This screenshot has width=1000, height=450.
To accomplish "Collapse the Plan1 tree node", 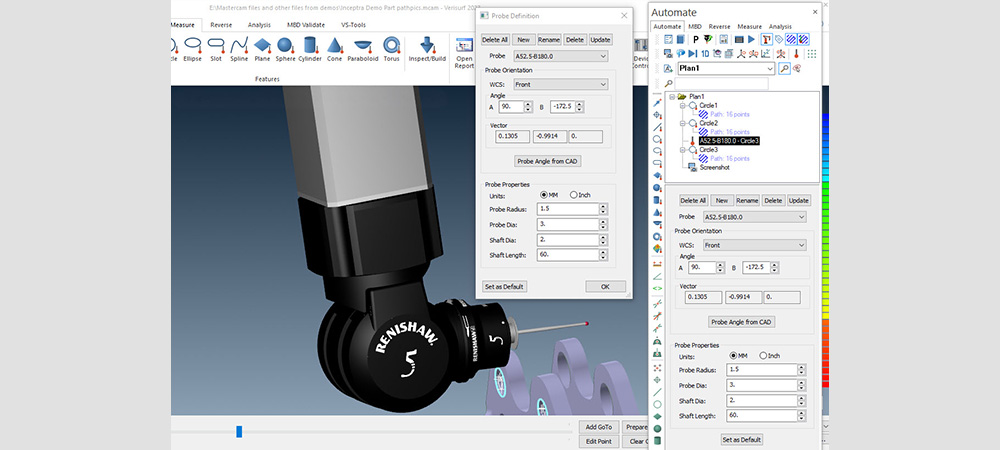I will 671,96.
